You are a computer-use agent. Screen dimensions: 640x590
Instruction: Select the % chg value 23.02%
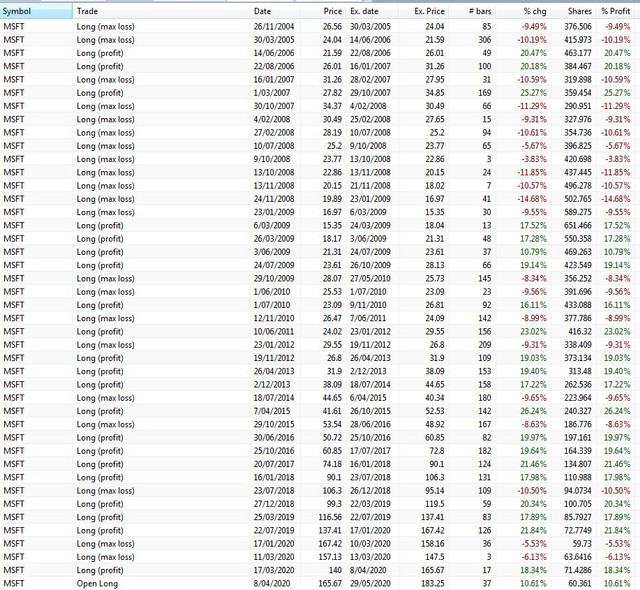[x=533, y=332]
